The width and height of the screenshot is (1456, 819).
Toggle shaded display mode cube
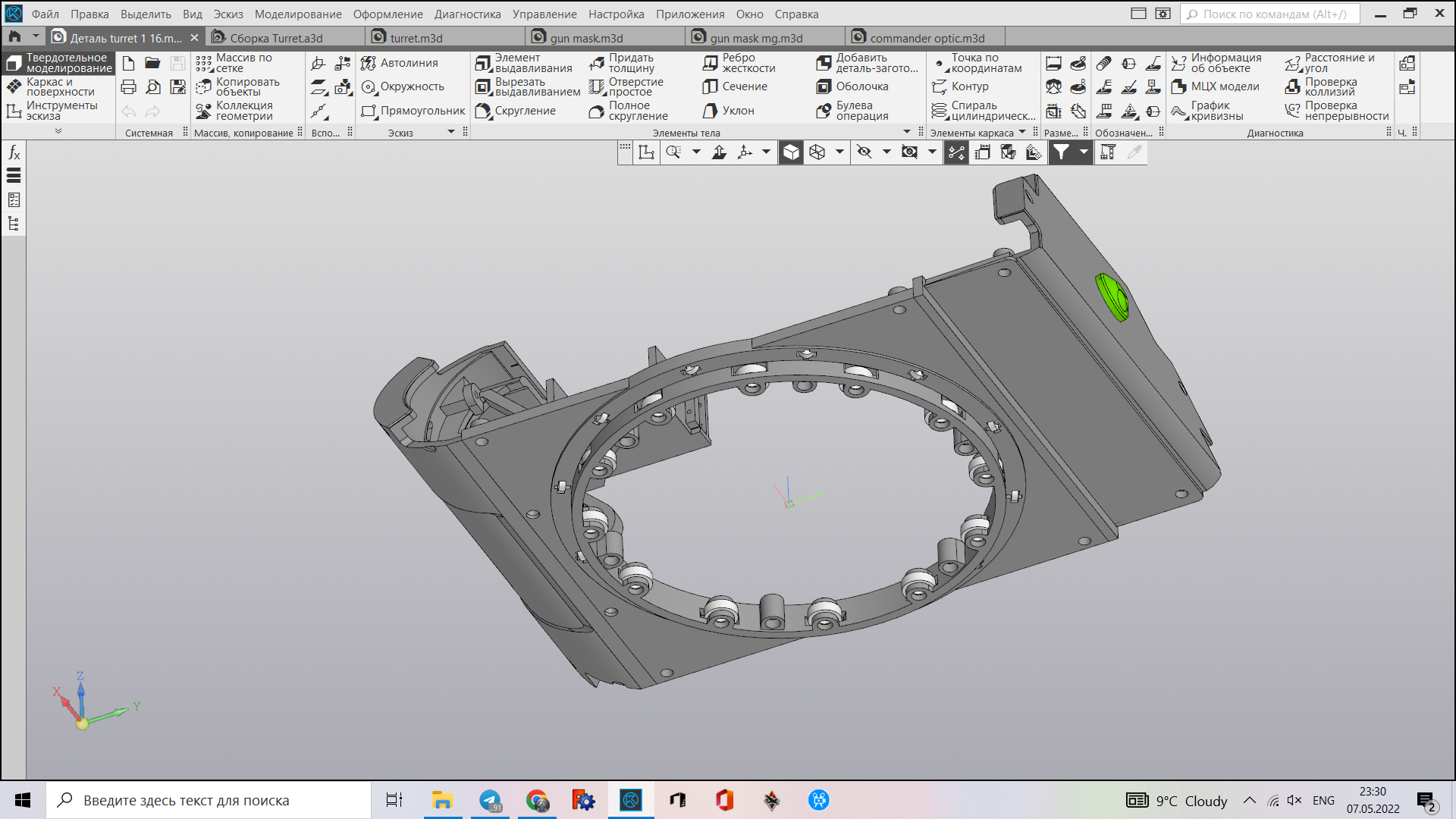(x=791, y=152)
